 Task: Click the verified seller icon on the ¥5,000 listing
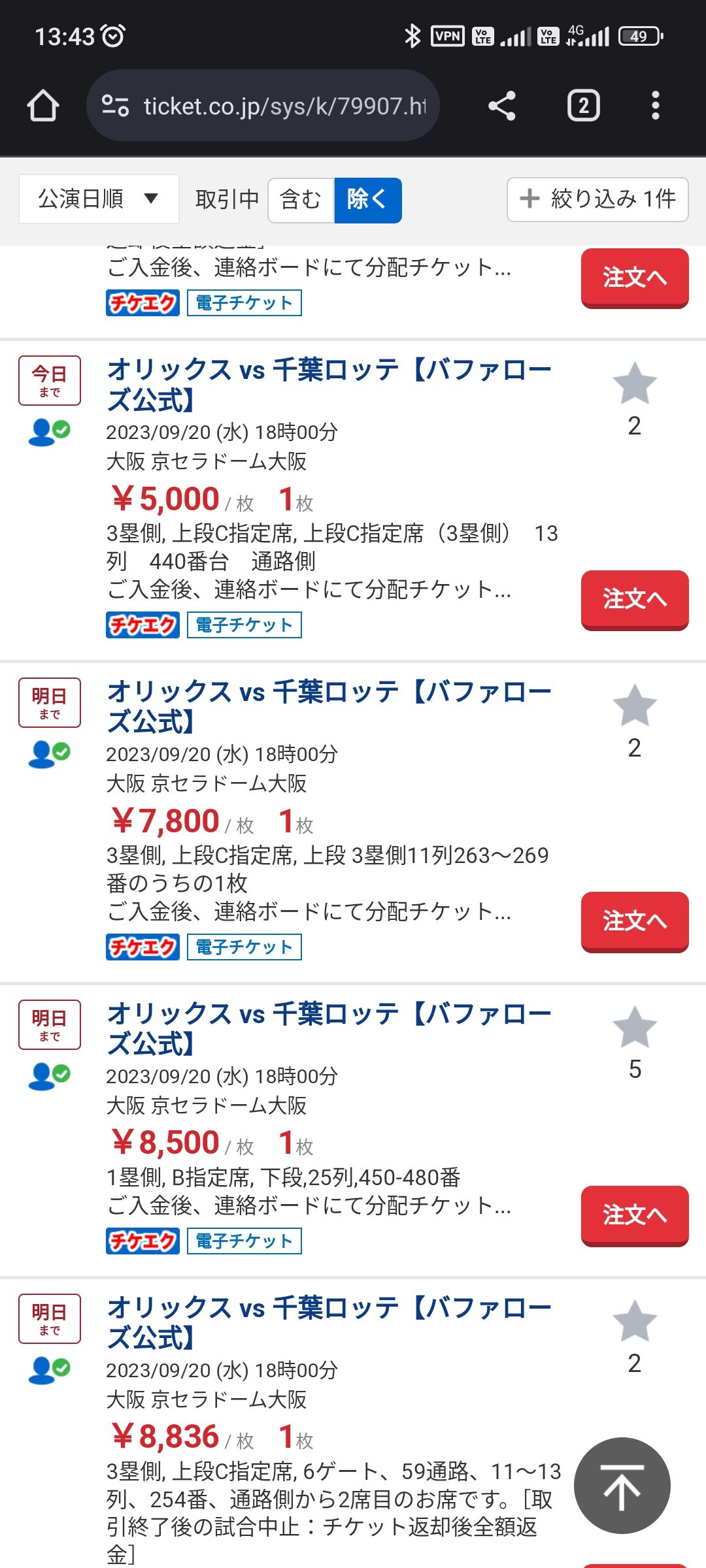[49, 432]
